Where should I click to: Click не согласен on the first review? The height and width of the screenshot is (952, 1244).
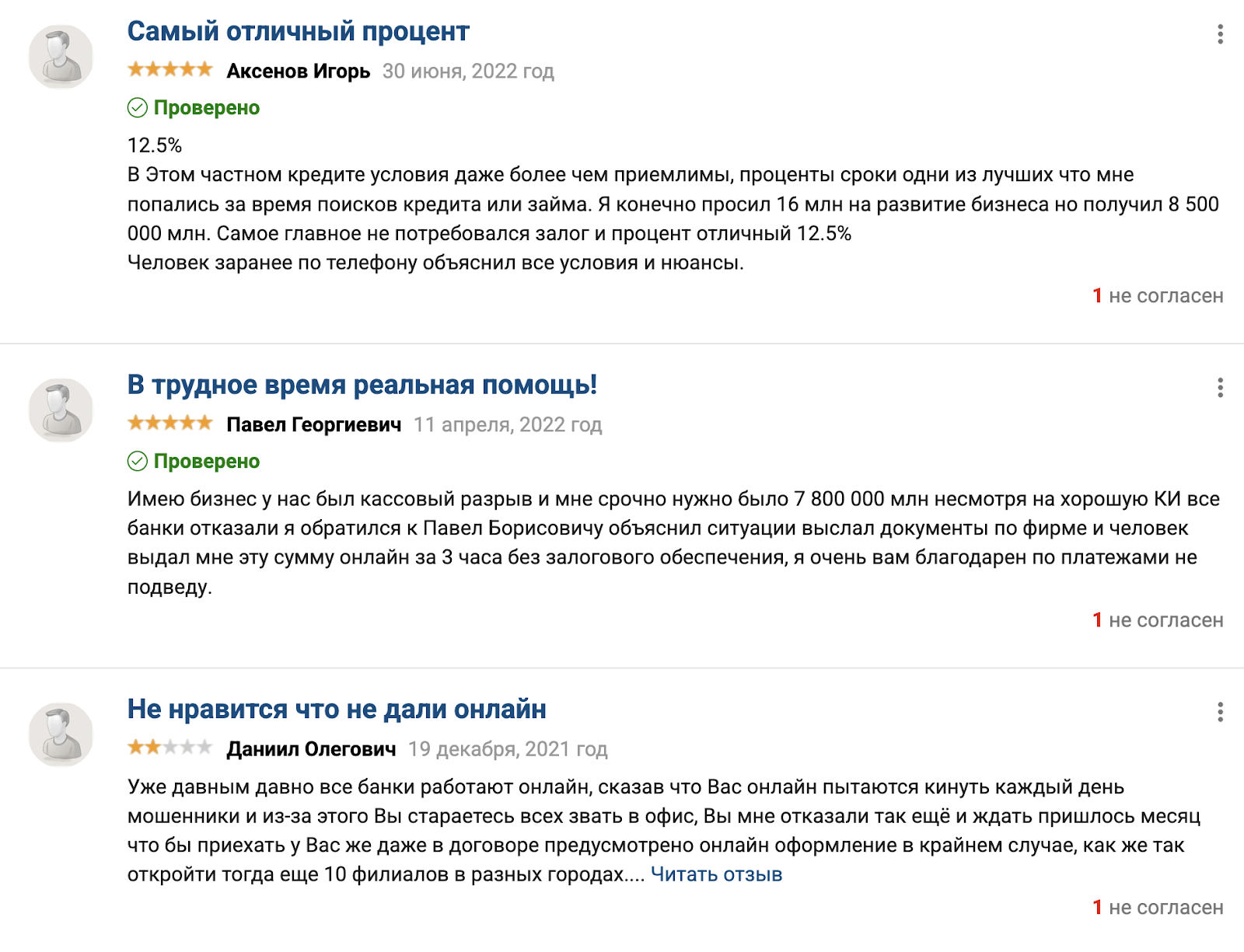click(x=1158, y=295)
